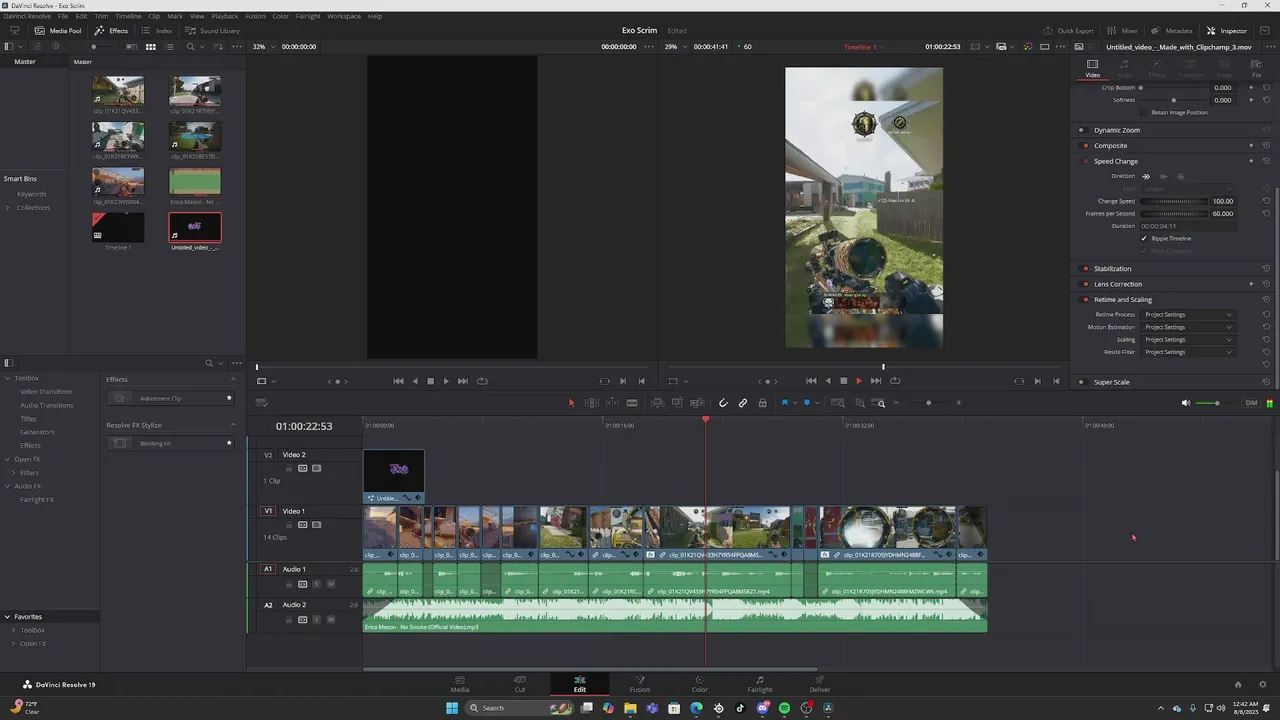This screenshot has height=720, width=1280.
Task: Add a blue Marker at the playhead
Action: click(807, 403)
